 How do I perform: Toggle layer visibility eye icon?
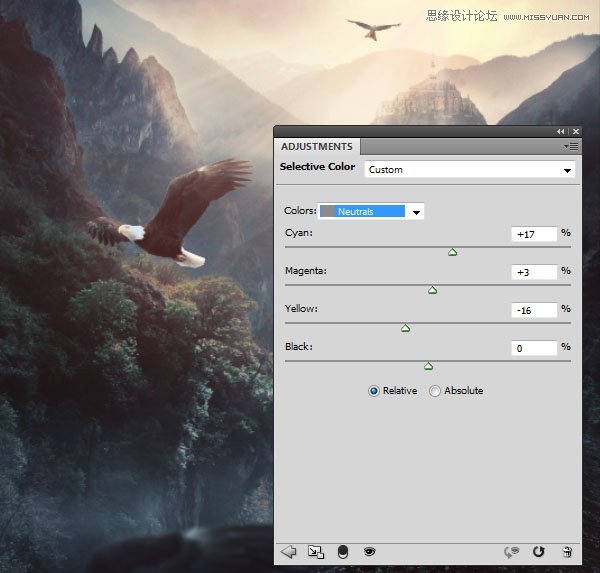(370, 552)
